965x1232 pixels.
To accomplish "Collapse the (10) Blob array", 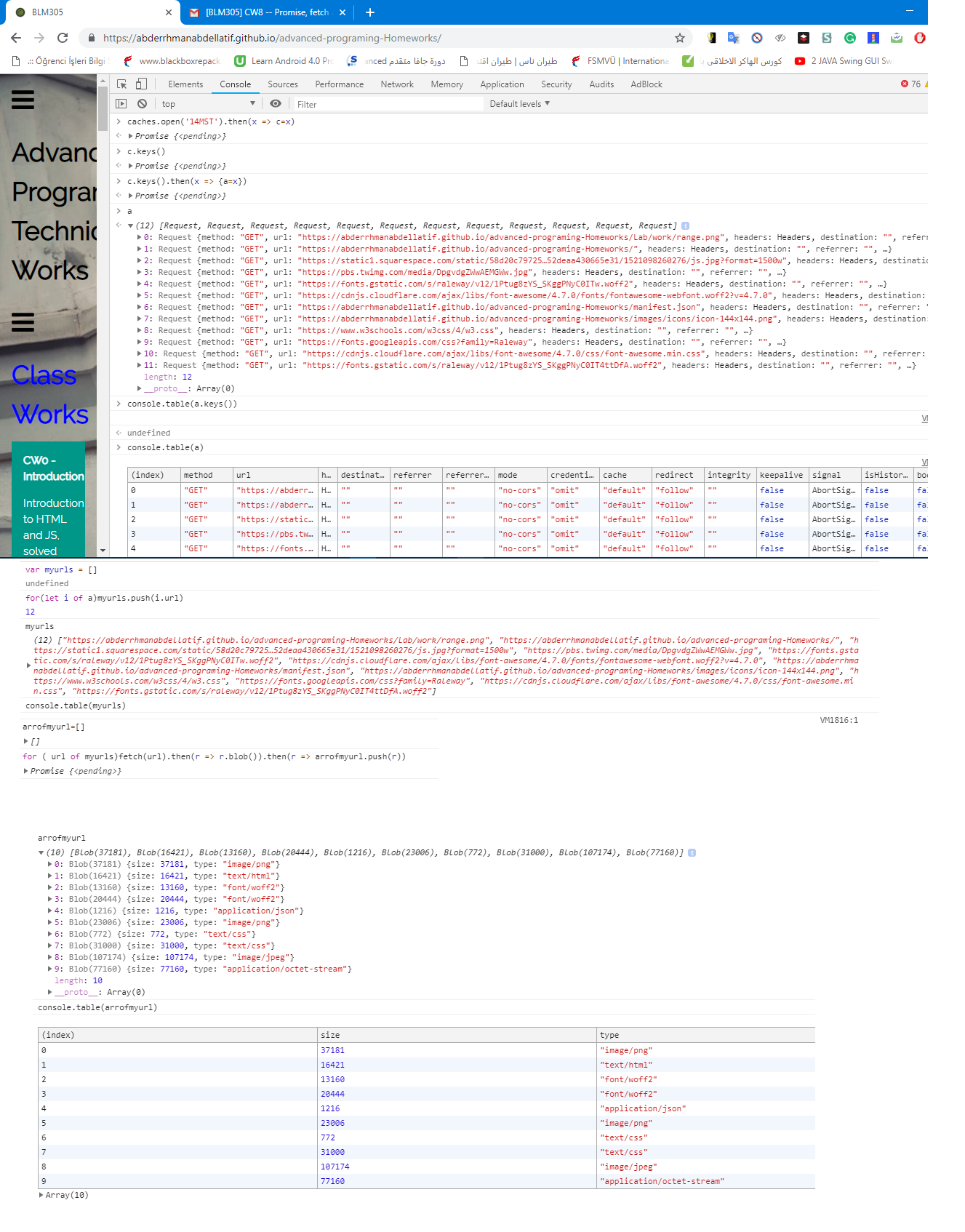I will (x=41, y=853).
